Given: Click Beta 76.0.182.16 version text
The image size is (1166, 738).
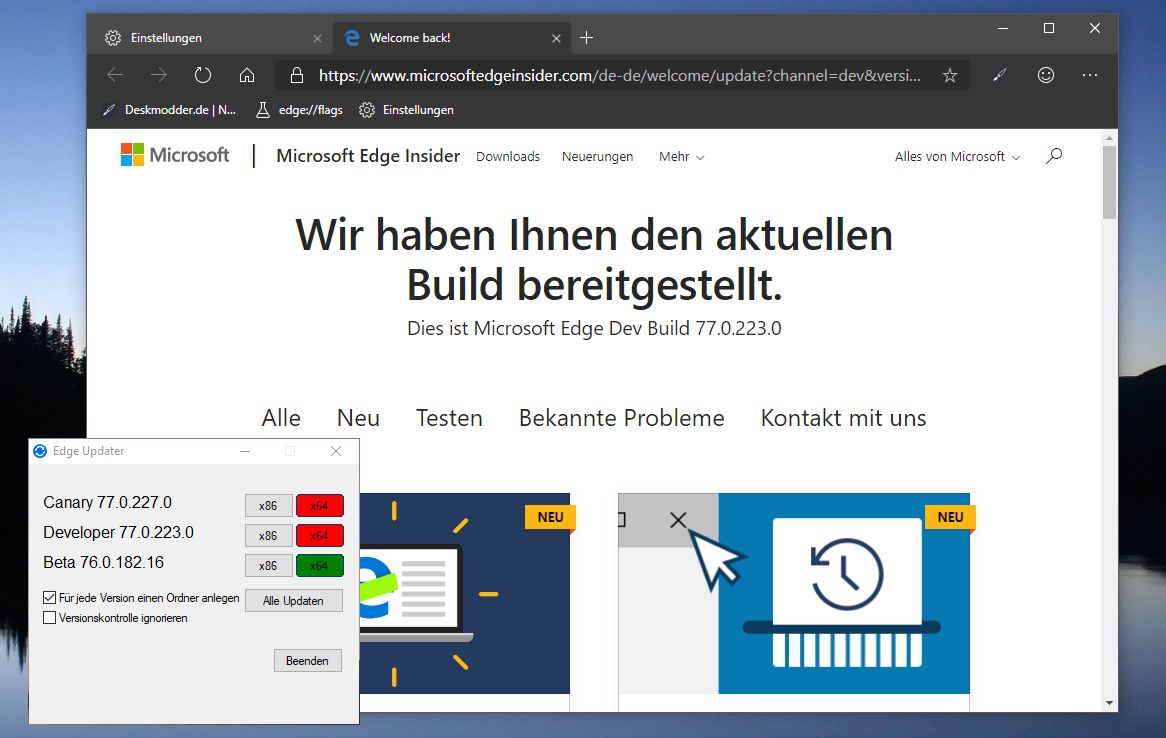Looking at the screenshot, I should (x=103, y=562).
